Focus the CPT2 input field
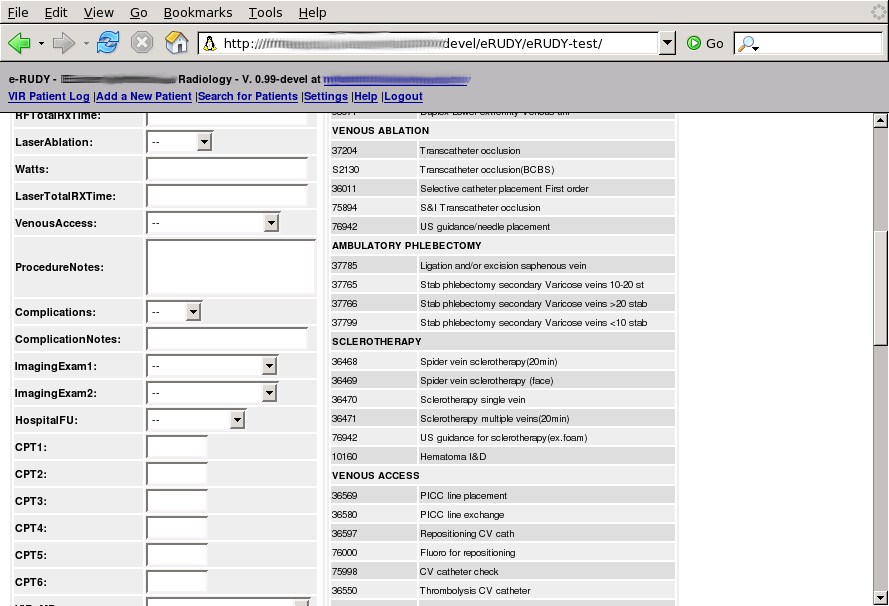 point(177,474)
